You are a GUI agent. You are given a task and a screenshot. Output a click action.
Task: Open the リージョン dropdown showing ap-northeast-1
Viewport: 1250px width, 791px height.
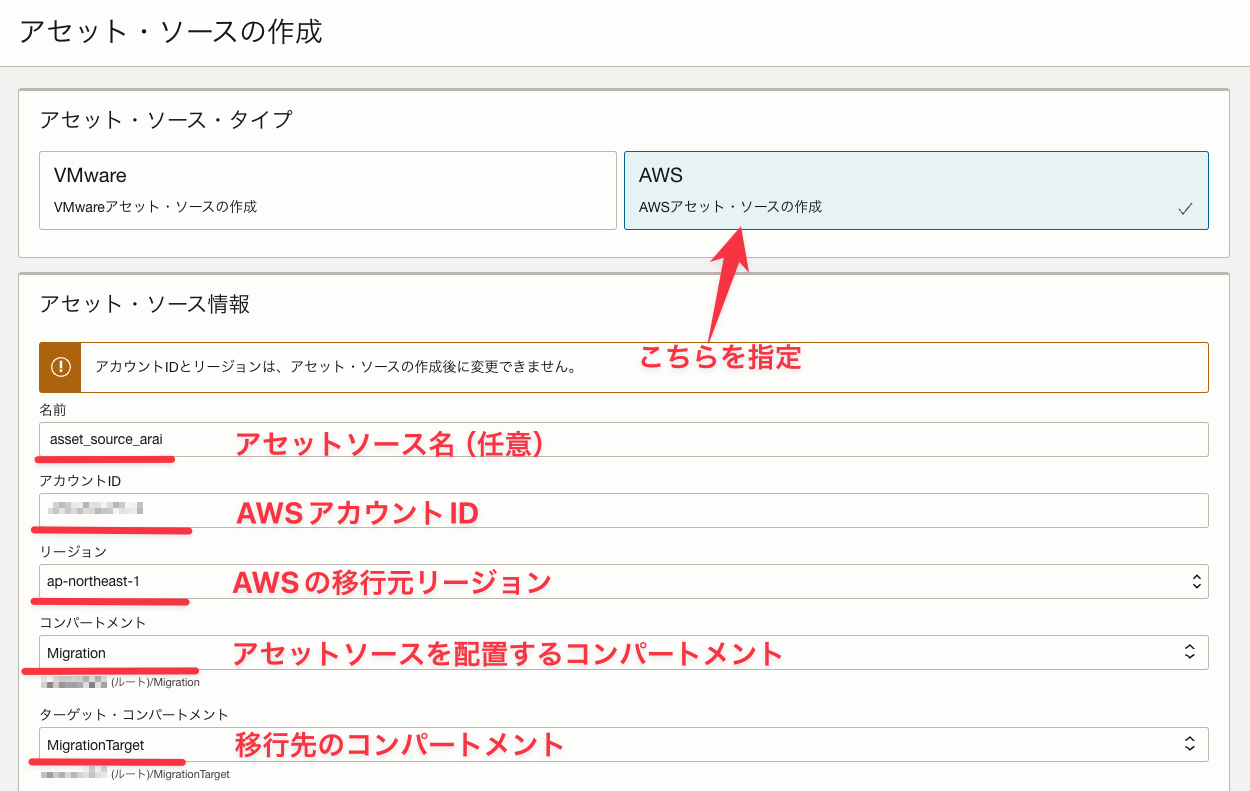[x=624, y=581]
